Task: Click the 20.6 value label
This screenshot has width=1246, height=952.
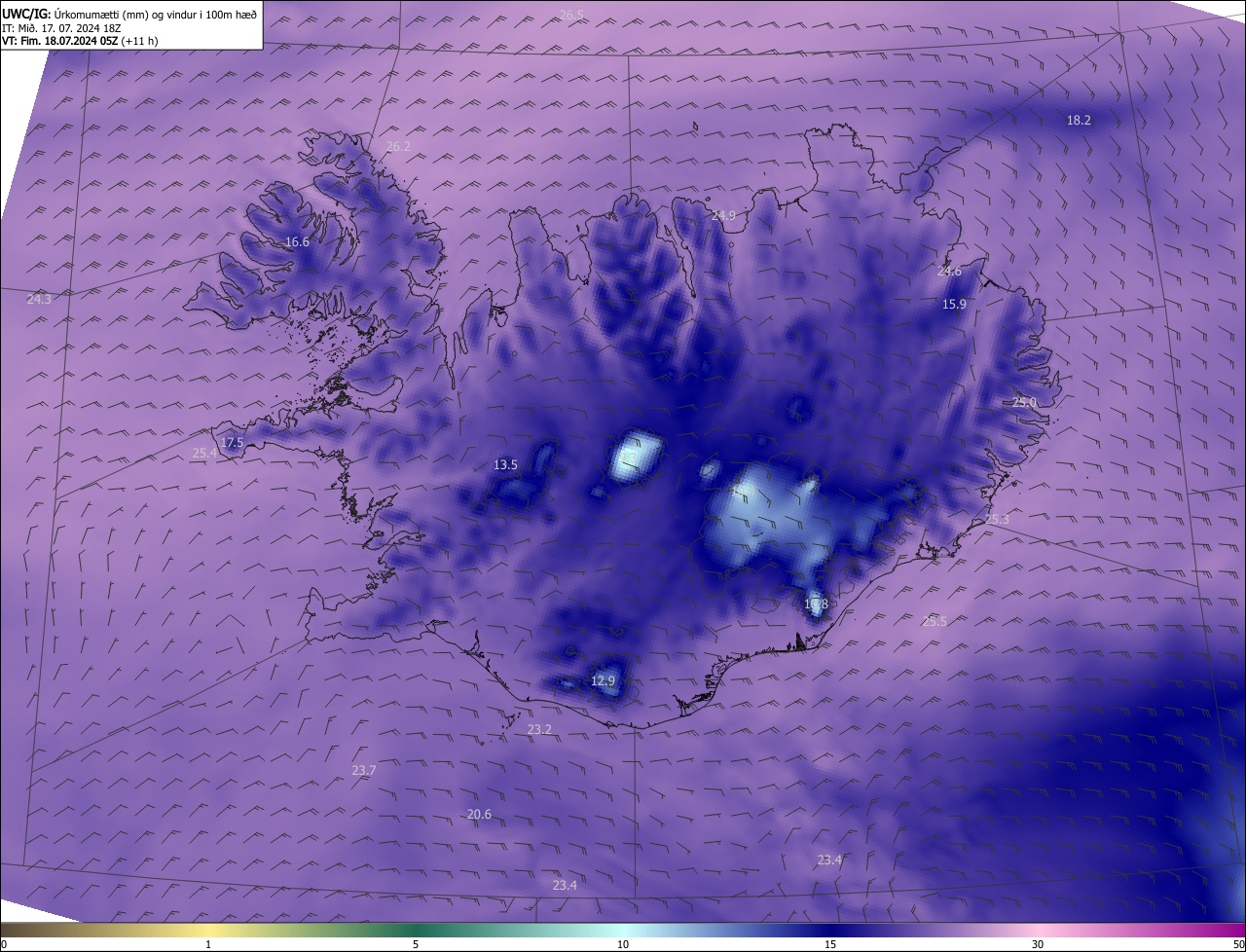Action: [x=479, y=814]
